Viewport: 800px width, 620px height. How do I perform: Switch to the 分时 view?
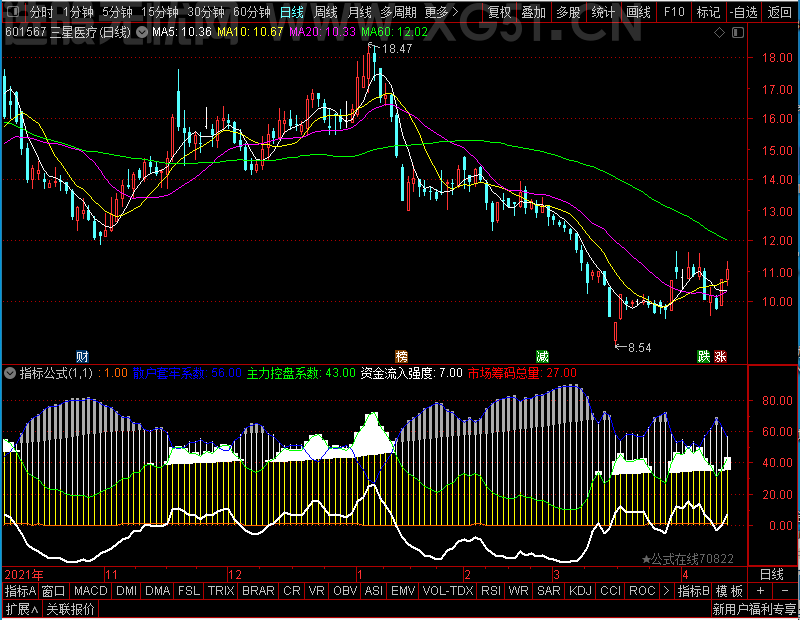(x=41, y=12)
